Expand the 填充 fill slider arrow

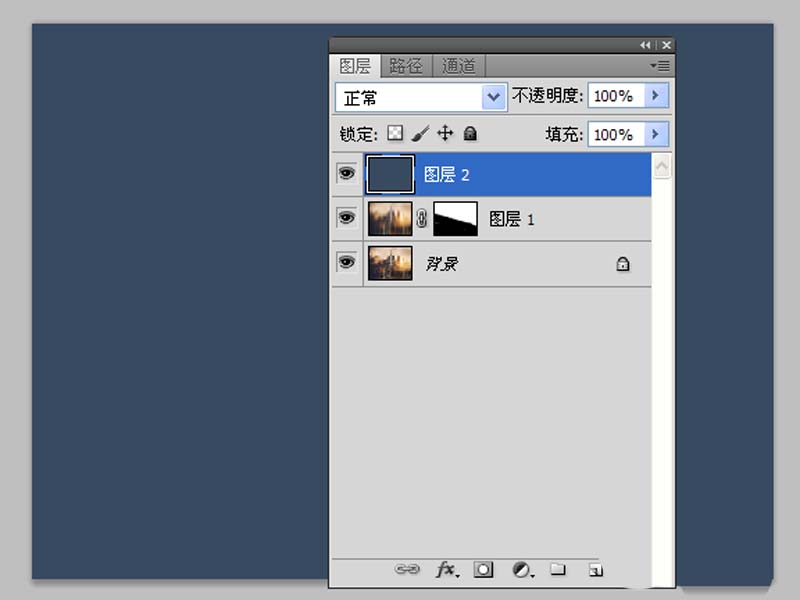(x=656, y=134)
